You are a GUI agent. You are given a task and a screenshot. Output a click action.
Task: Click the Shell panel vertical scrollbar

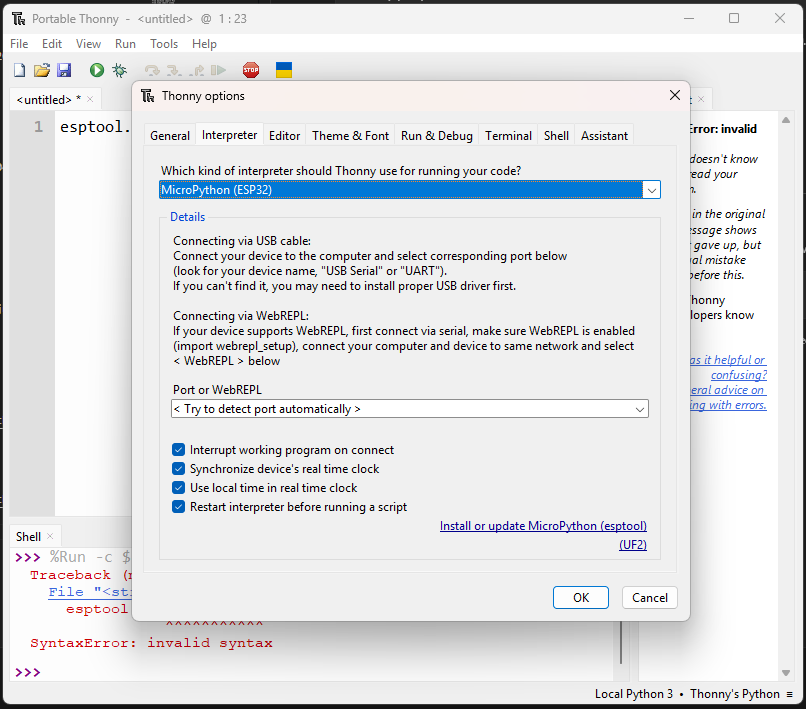pyautogui.click(x=621, y=642)
